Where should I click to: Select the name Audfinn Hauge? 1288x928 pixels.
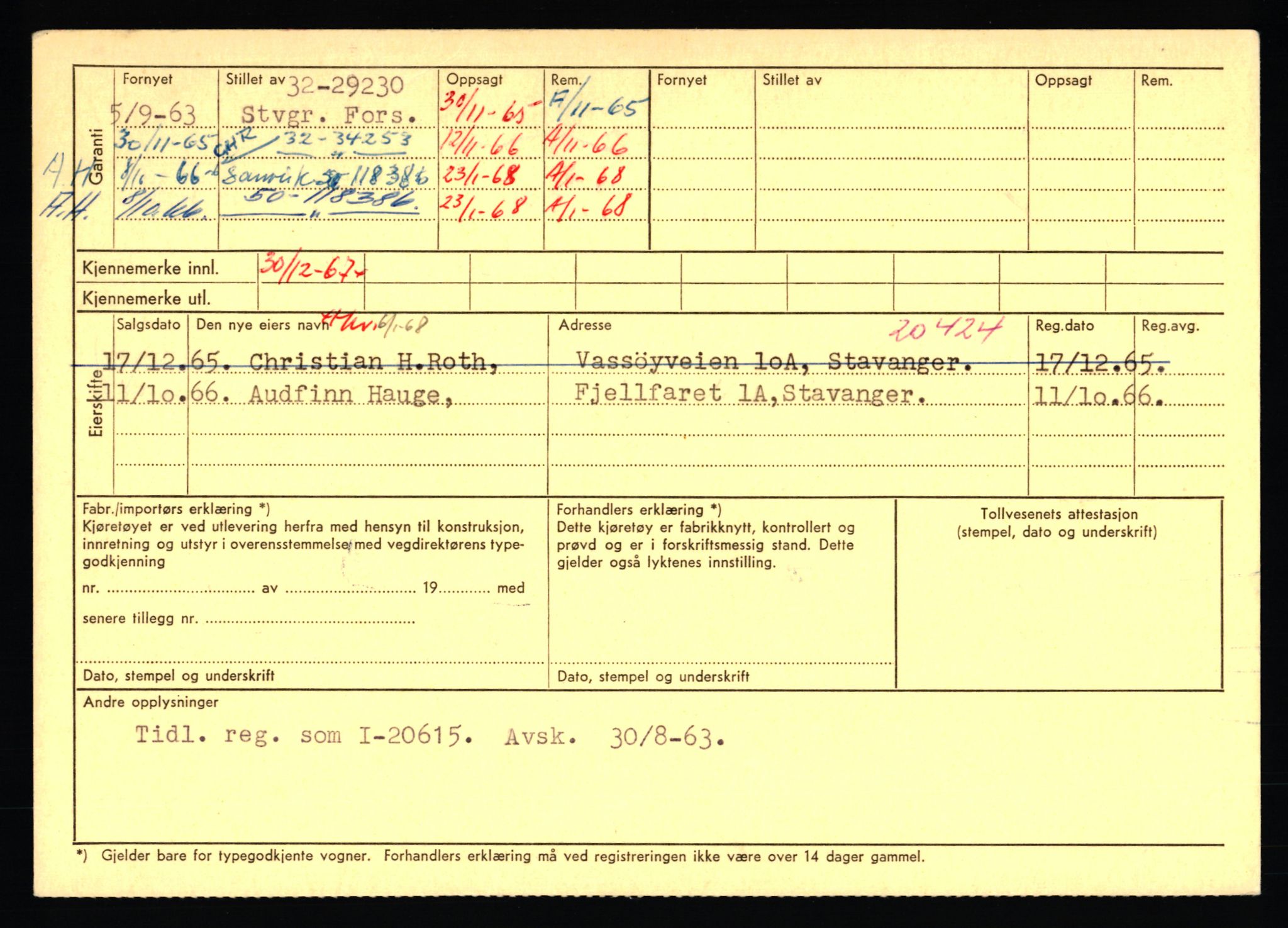pyautogui.click(x=350, y=394)
